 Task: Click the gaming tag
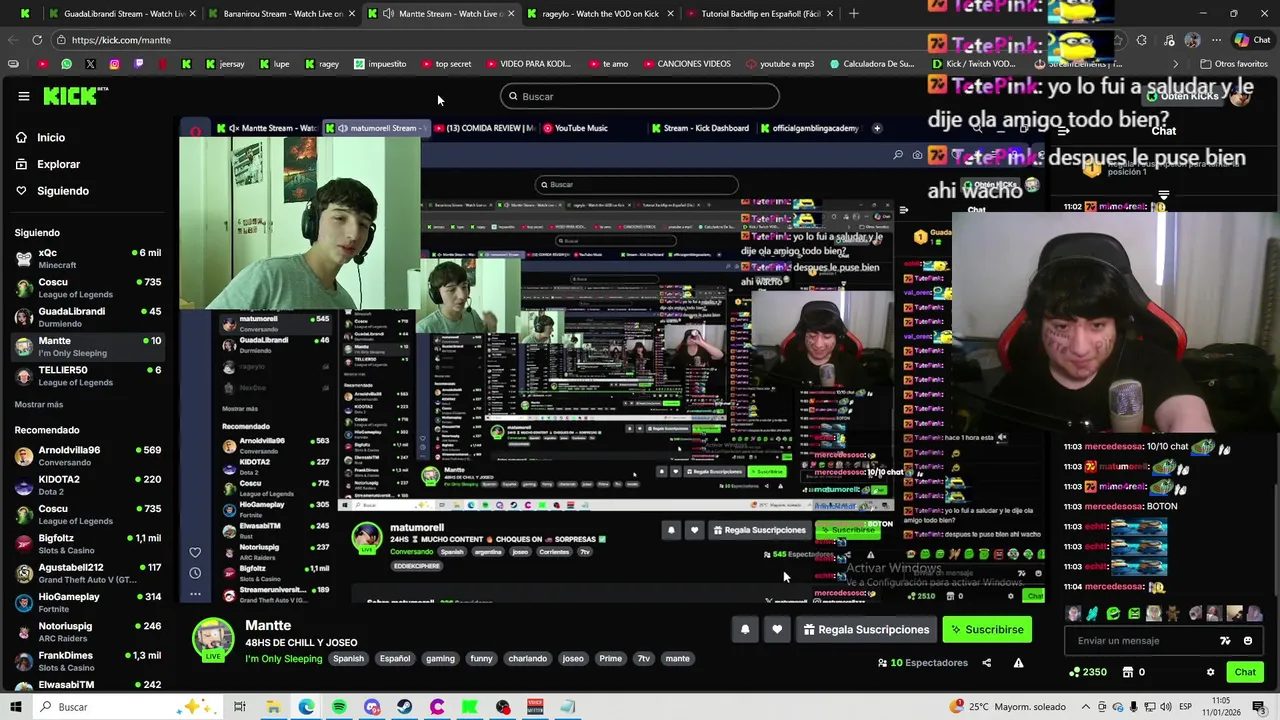click(x=440, y=659)
